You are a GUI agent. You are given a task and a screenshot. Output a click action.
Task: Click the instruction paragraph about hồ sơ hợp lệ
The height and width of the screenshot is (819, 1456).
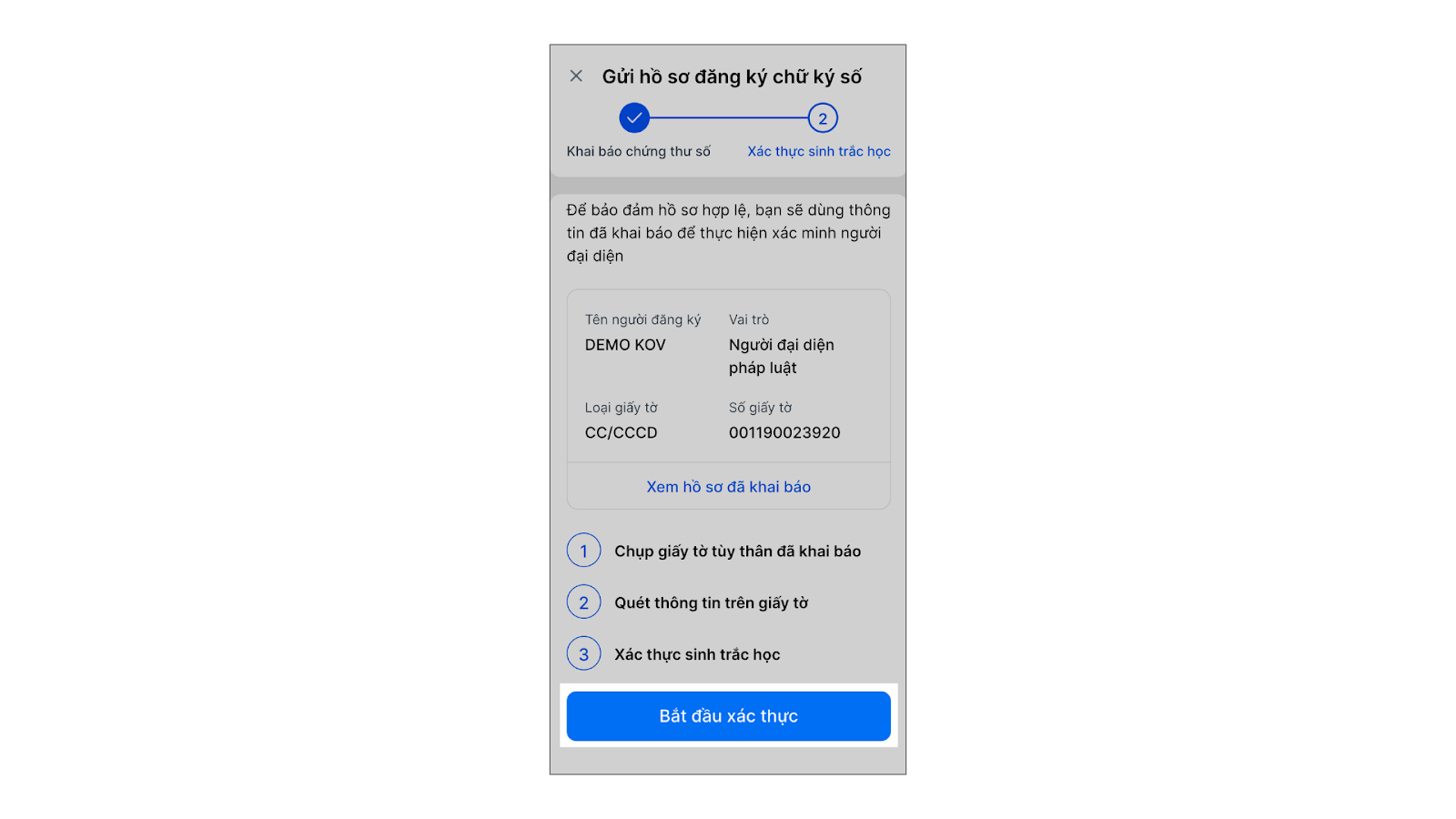[x=728, y=233]
